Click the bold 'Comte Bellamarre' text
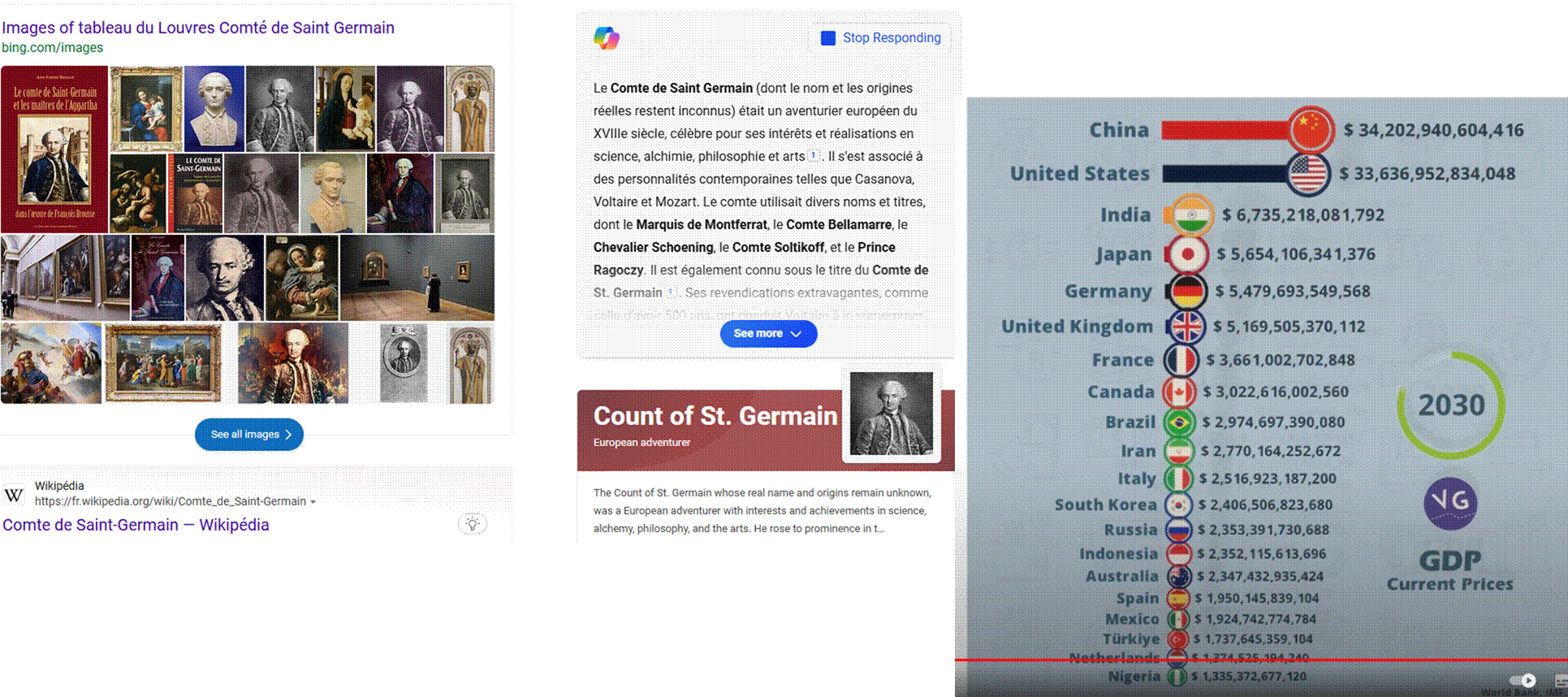Viewport: 1568px width, 697px height. click(x=839, y=224)
